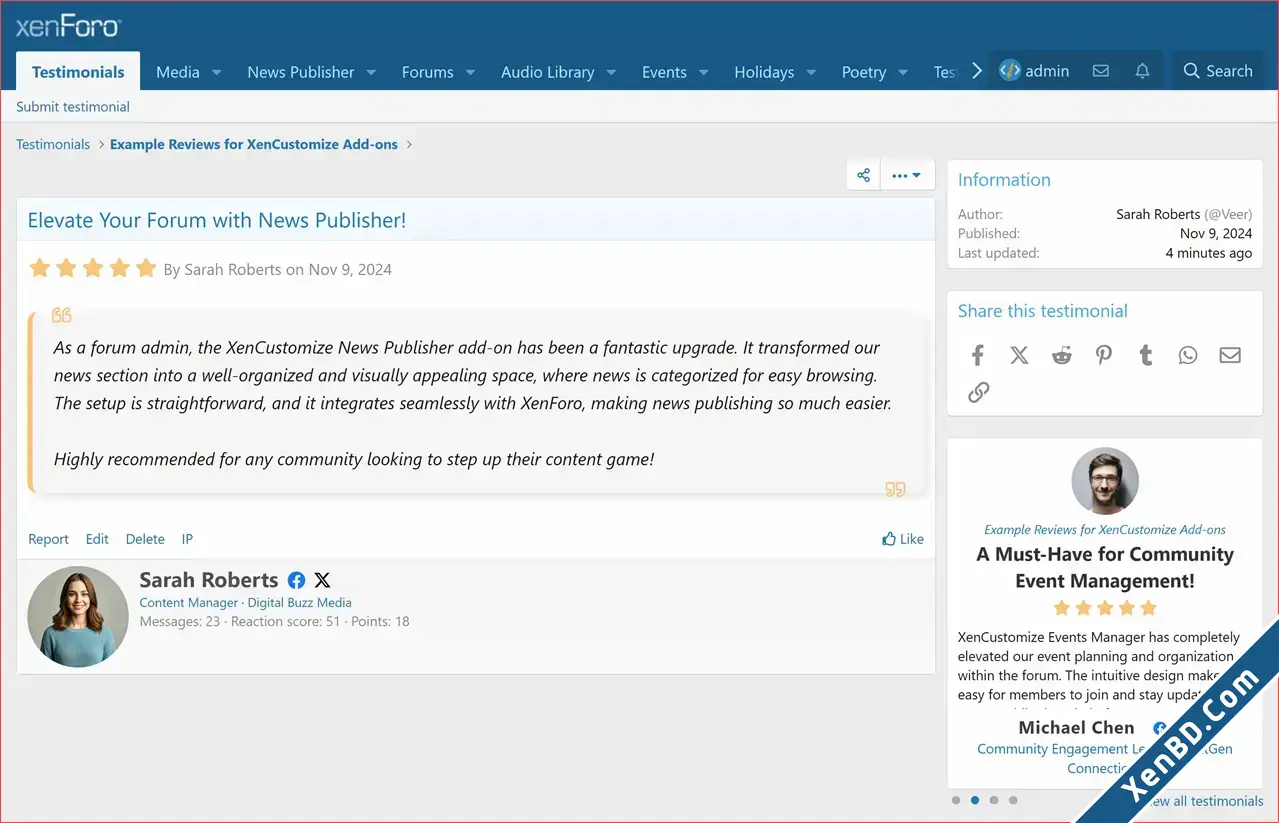Open the Poetry tab
Viewport: 1279px width, 823px height.
[864, 72]
